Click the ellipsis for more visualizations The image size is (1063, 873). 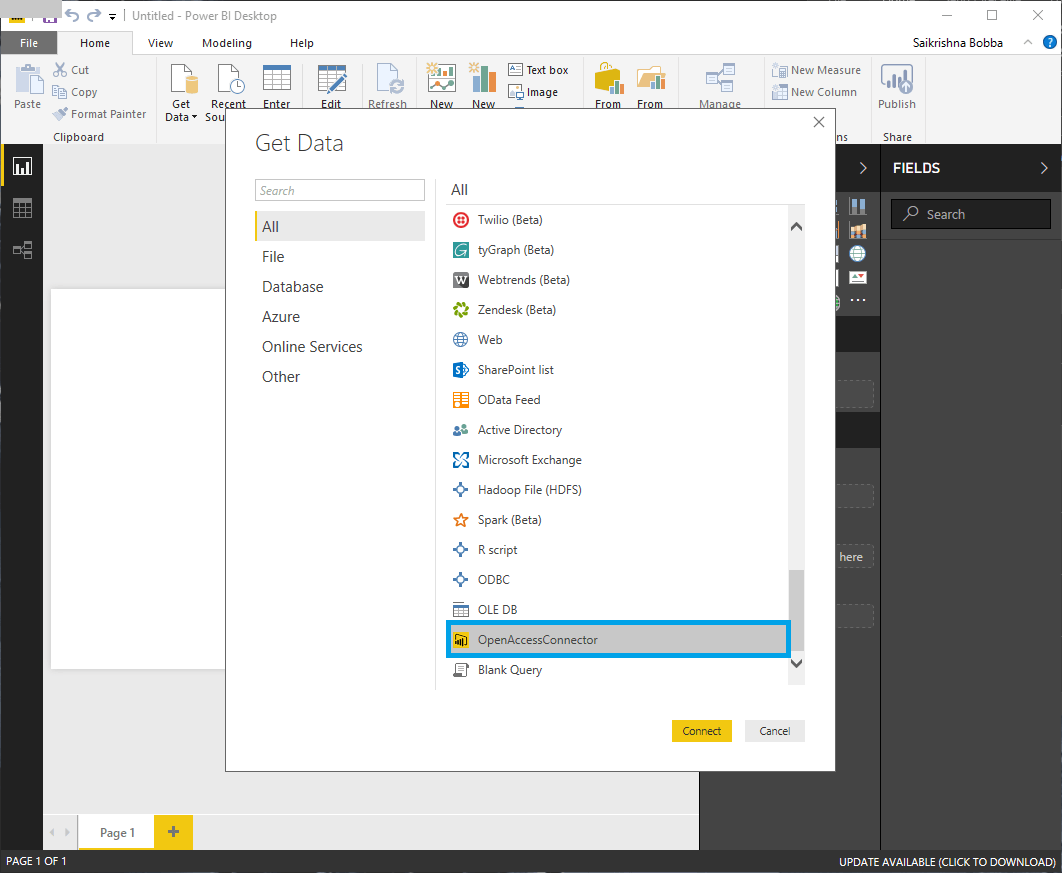[857, 300]
